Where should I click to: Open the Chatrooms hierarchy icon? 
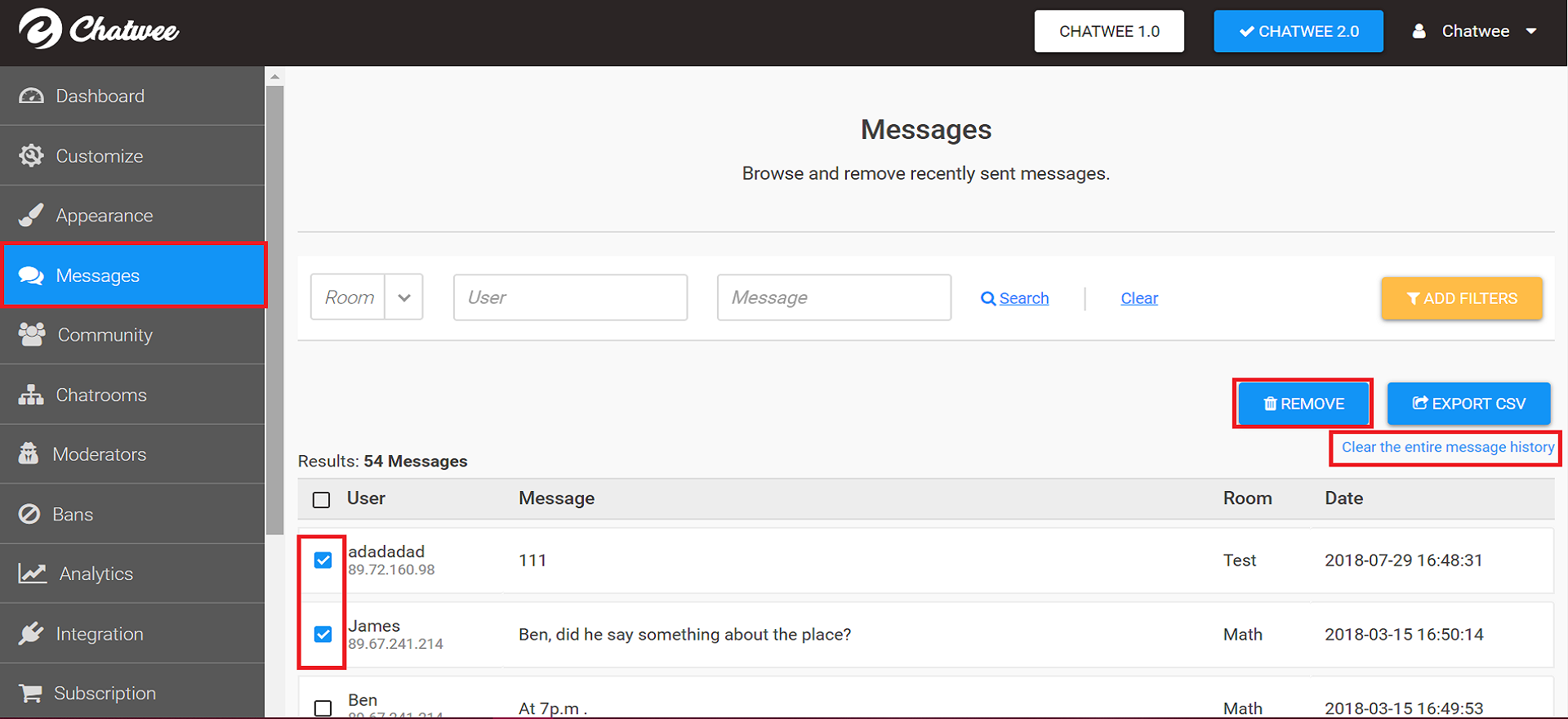pyautogui.click(x=31, y=395)
